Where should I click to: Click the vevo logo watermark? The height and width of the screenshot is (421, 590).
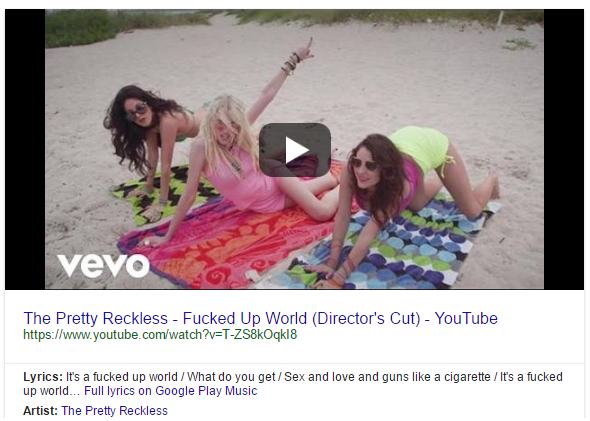103,265
